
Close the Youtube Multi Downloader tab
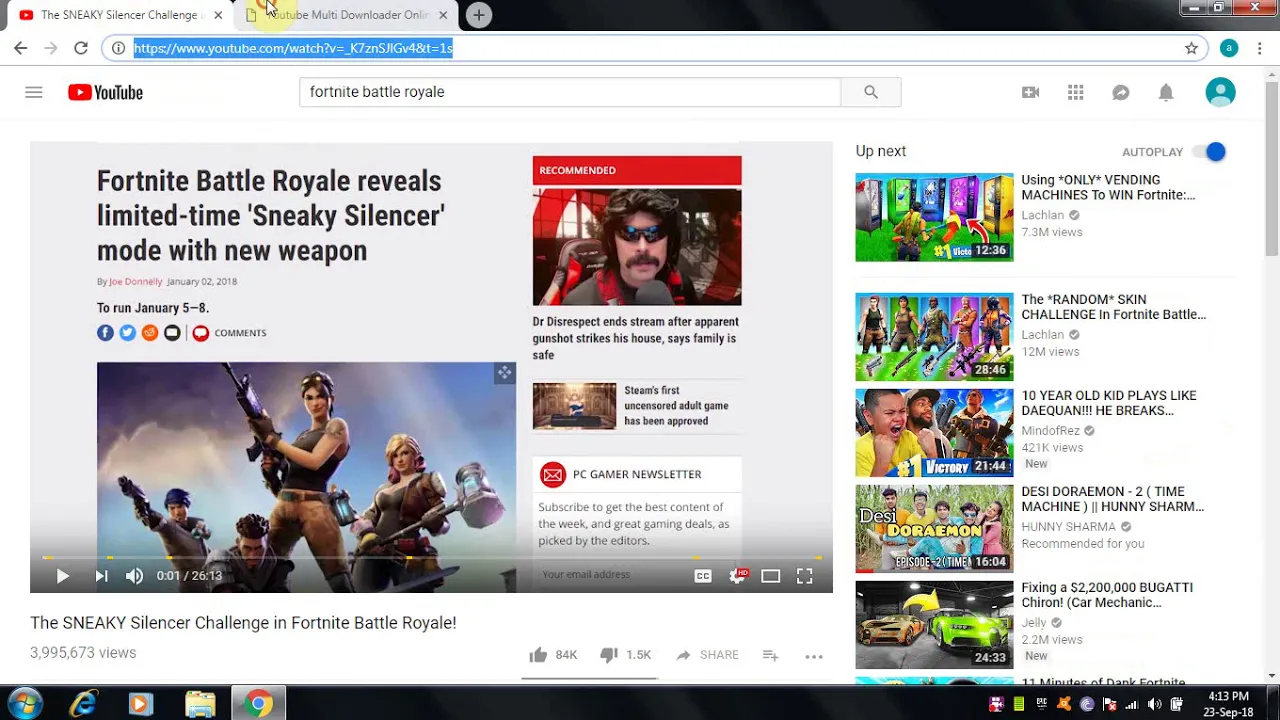pyautogui.click(x=443, y=15)
